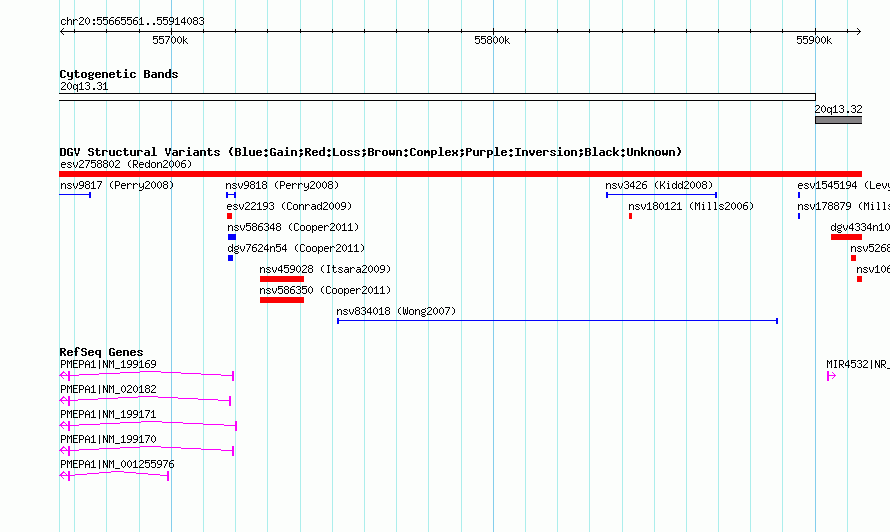Click the nsv586348 blue gain glyph
The image size is (890, 532).
click(232, 237)
